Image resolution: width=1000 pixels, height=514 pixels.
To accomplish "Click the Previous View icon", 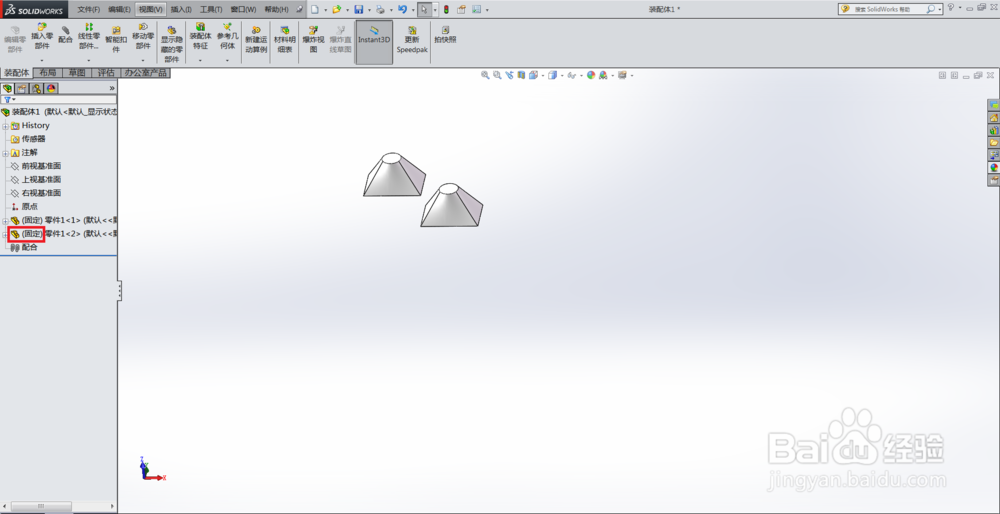I will [x=509, y=75].
